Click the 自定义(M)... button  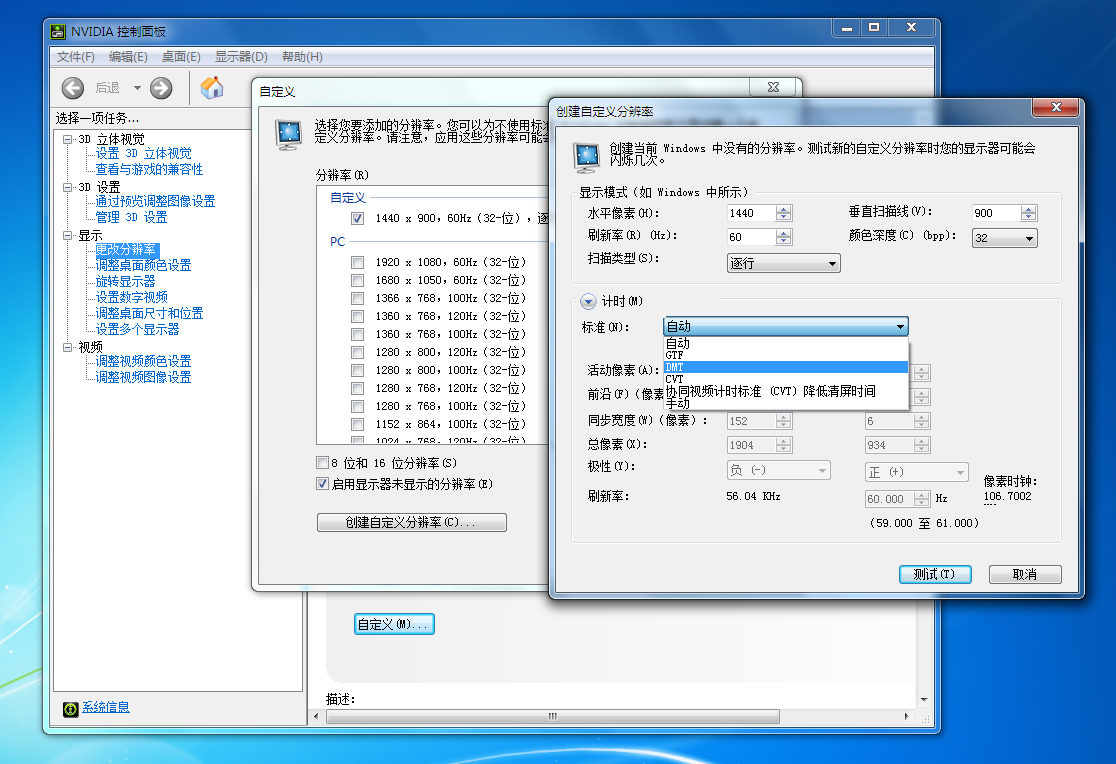point(394,624)
